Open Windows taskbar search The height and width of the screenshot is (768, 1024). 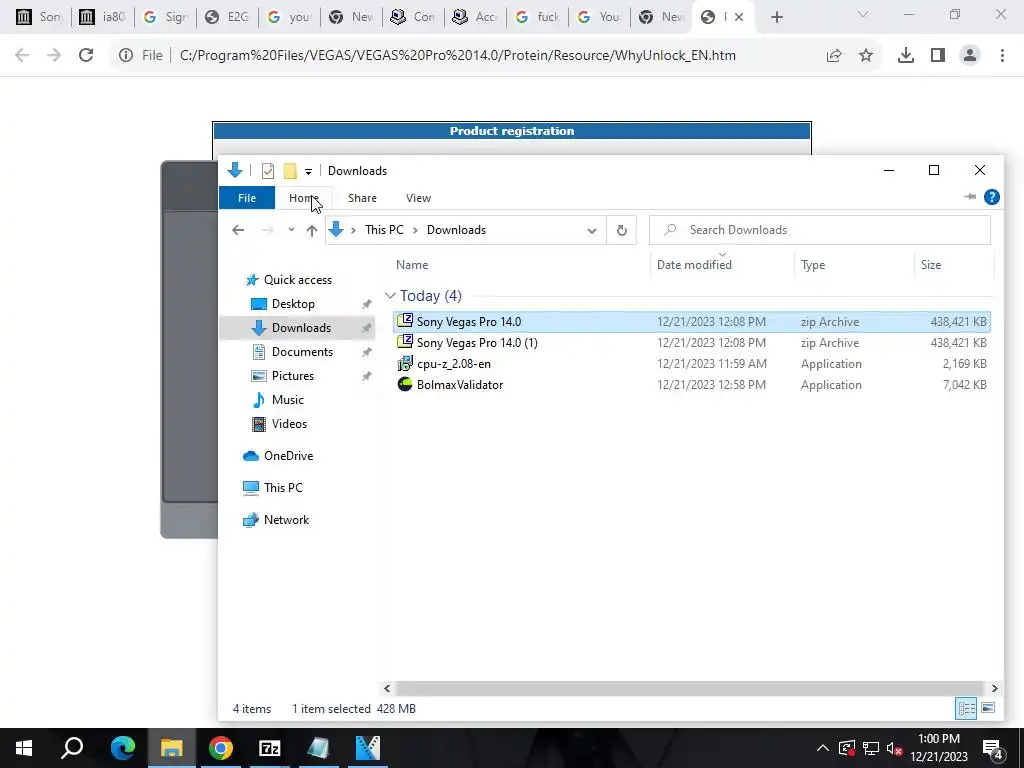(x=72, y=748)
